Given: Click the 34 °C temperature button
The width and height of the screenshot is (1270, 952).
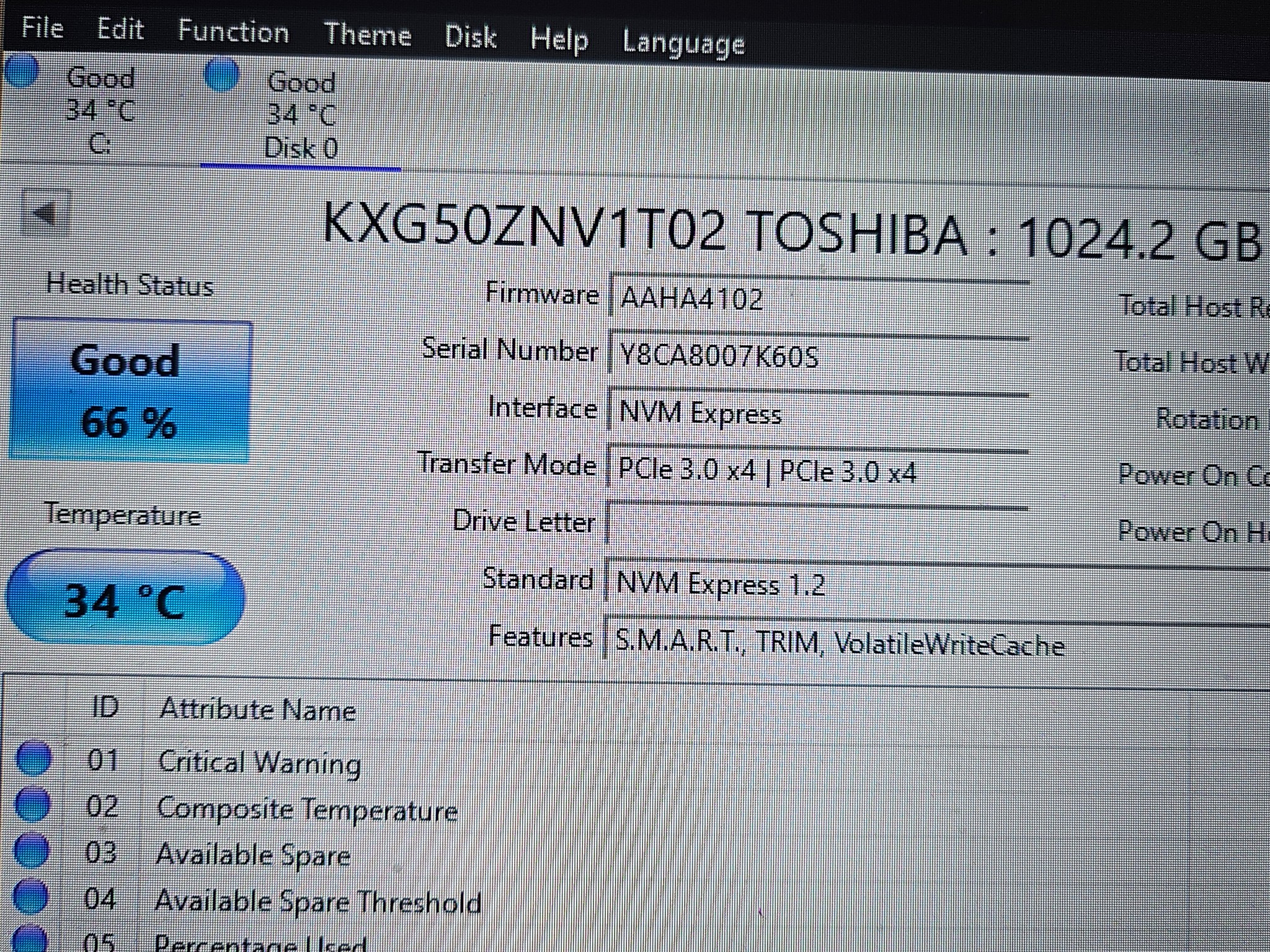Looking at the screenshot, I should 125,598.
